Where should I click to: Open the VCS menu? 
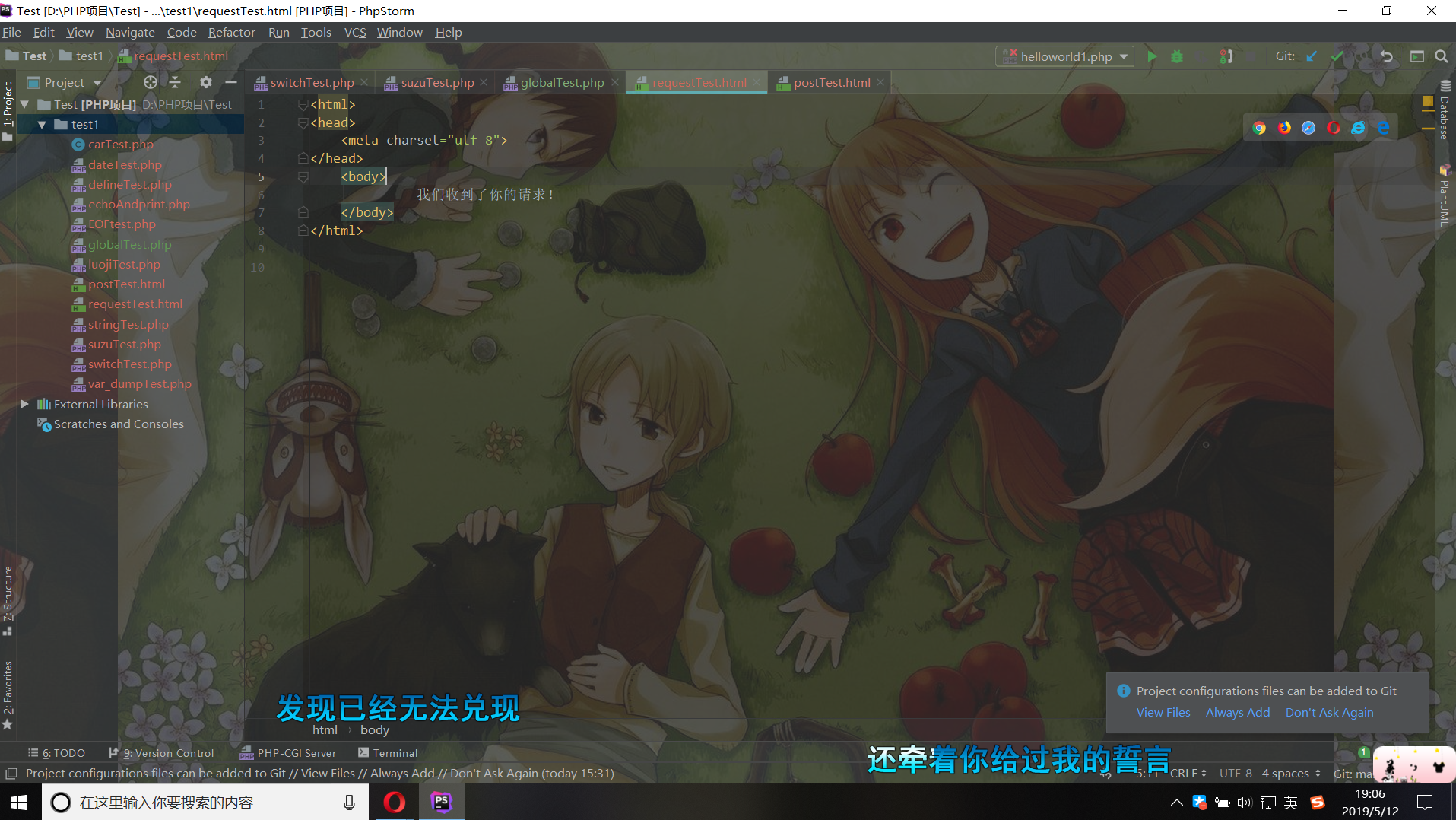click(x=355, y=32)
